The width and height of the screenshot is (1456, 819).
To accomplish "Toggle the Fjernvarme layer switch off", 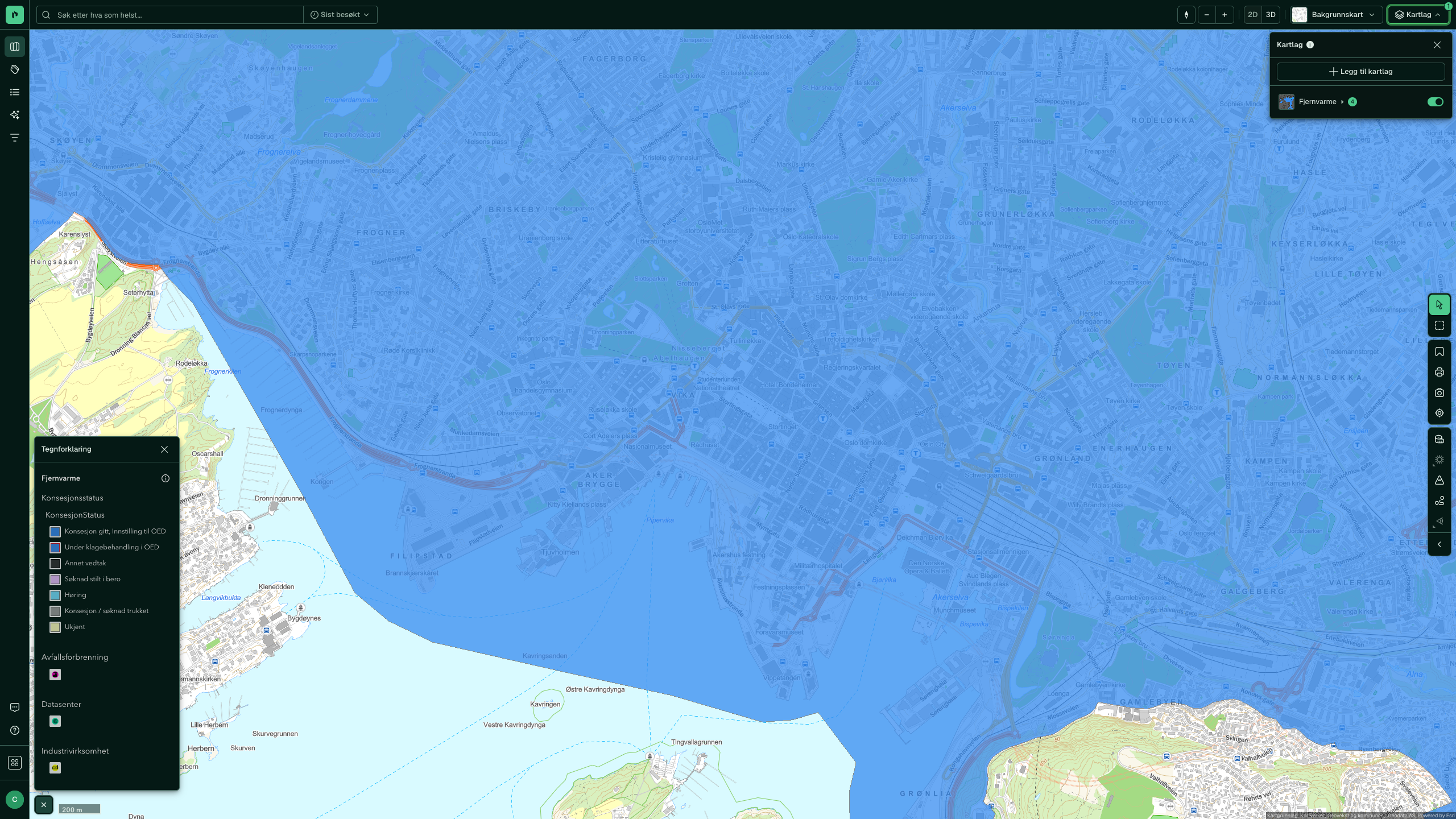I will [1435, 102].
